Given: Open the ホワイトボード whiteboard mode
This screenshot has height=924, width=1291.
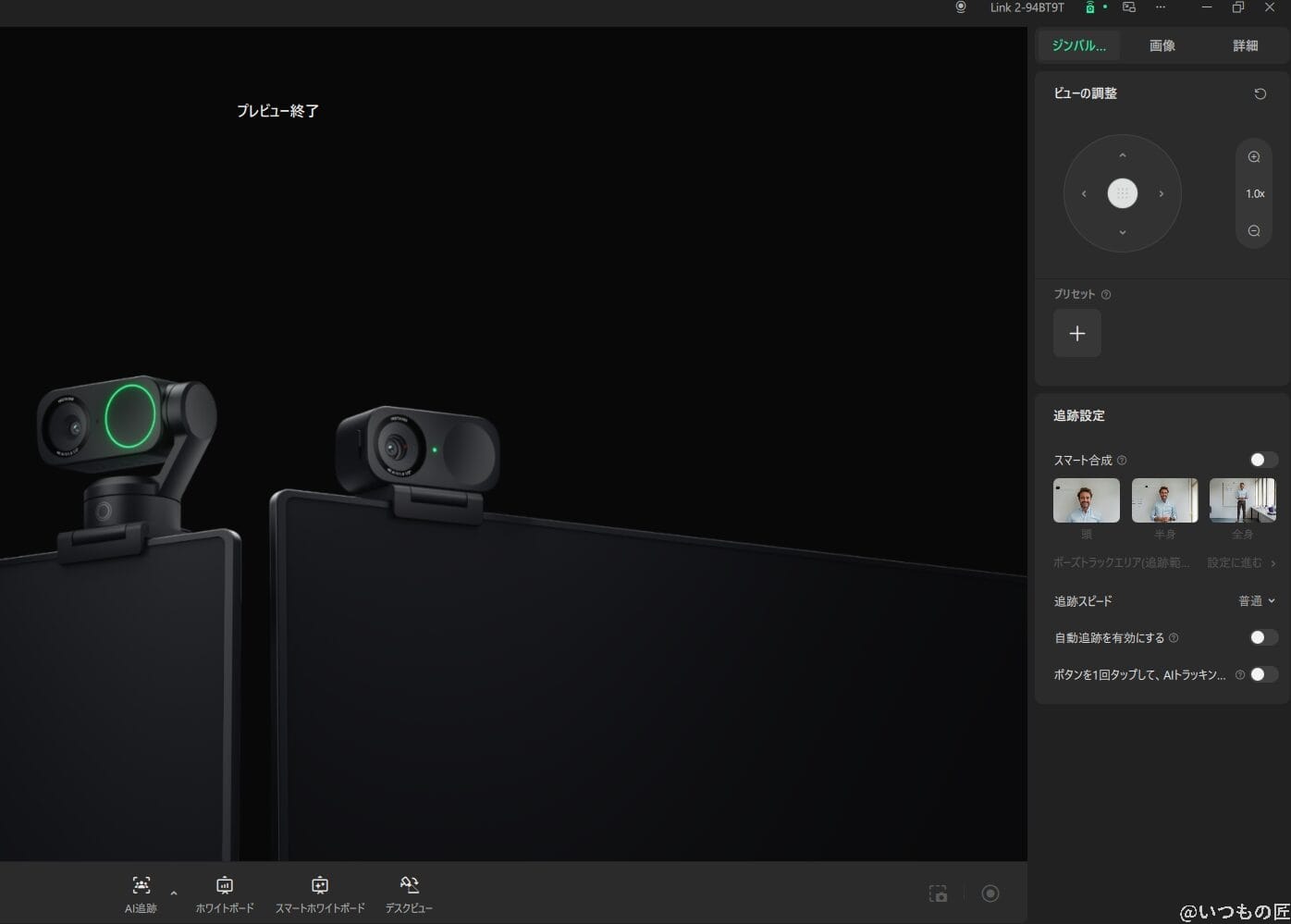Looking at the screenshot, I should point(224,885).
